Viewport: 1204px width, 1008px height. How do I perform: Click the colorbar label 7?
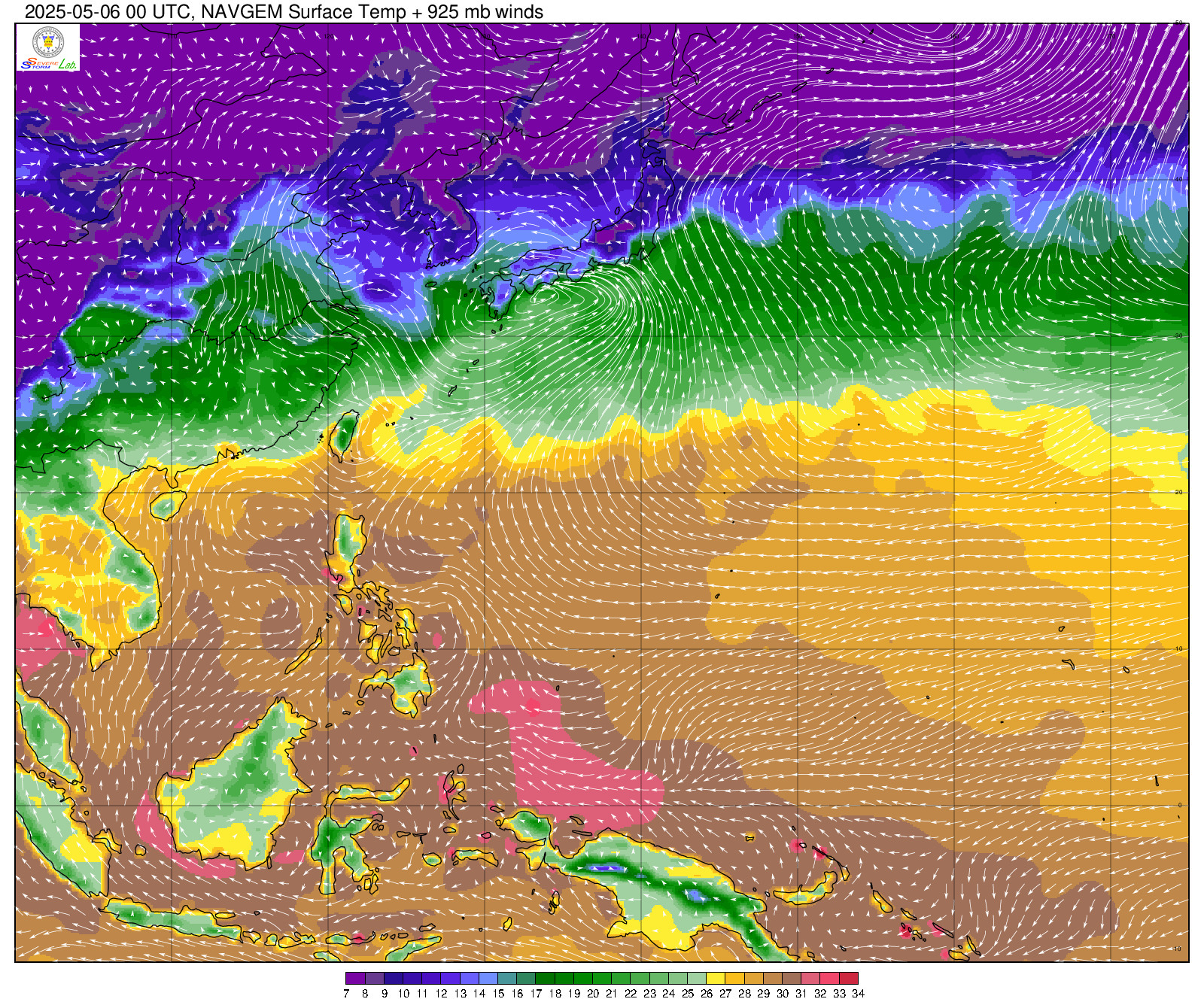point(346,994)
